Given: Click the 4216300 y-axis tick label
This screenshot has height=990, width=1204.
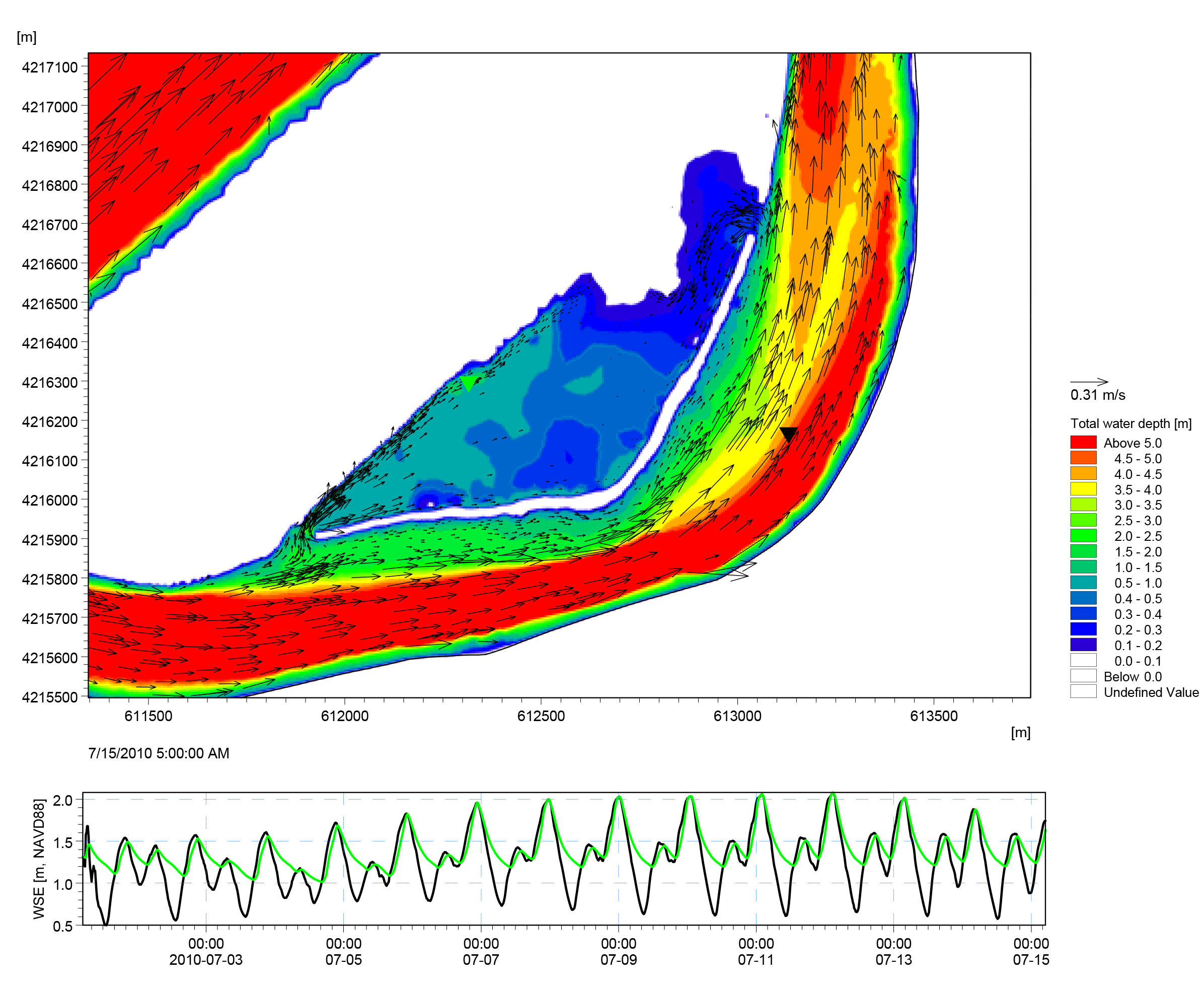Looking at the screenshot, I should pos(50,383).
